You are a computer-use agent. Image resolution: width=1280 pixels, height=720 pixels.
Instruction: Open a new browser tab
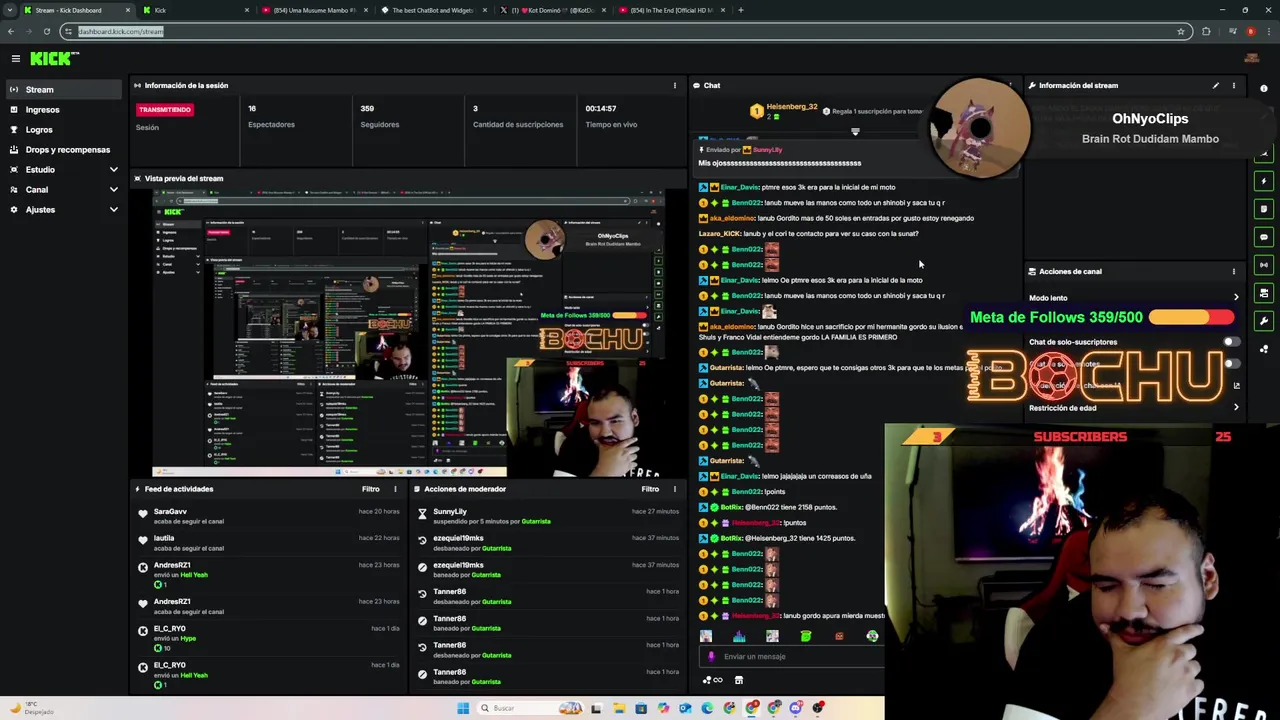coord(741,10)
